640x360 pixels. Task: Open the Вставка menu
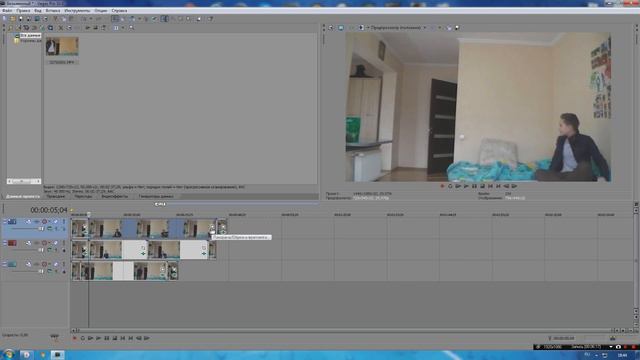(x=53, y=11)
